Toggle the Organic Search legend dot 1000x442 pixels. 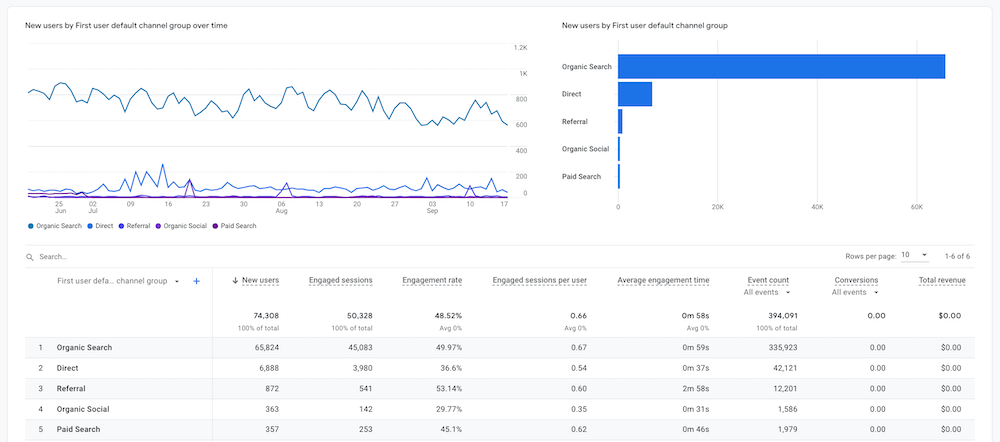pos(31,226)
